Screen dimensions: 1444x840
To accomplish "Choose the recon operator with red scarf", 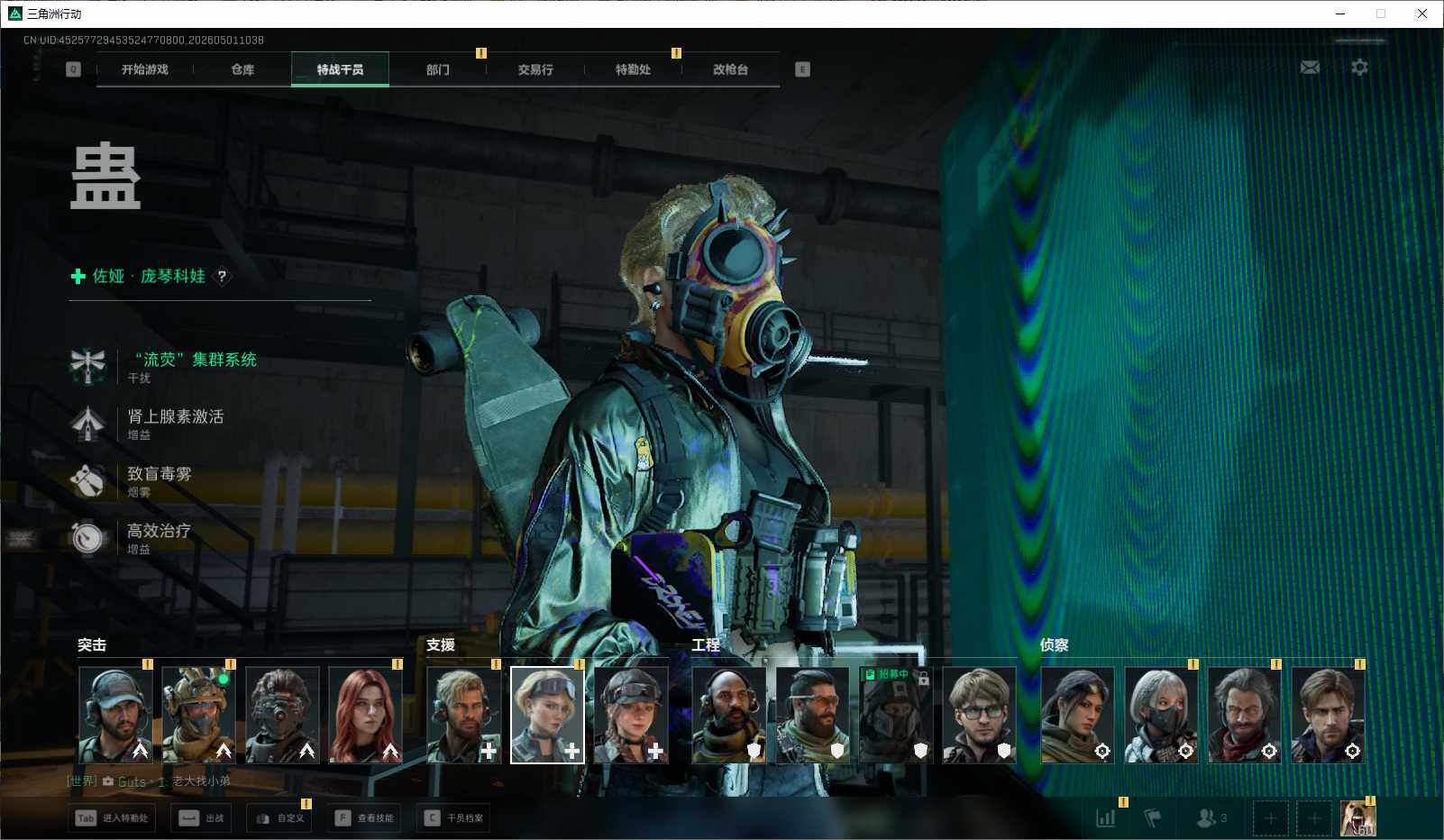I will point(1244,715).
